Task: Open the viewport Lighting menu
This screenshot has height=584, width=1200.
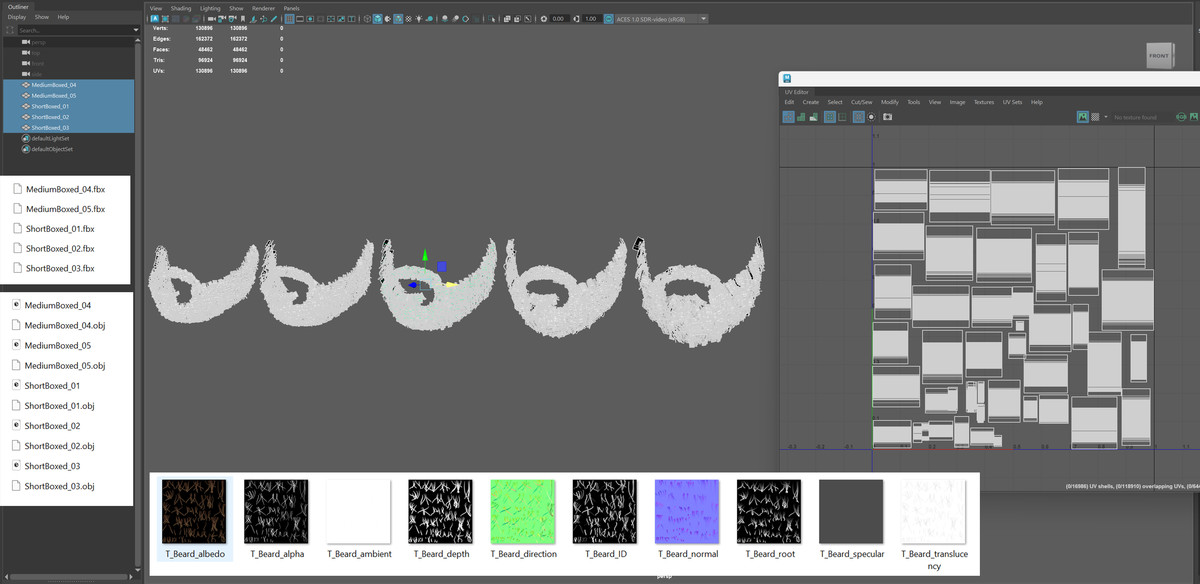Action: pos(210,8)
